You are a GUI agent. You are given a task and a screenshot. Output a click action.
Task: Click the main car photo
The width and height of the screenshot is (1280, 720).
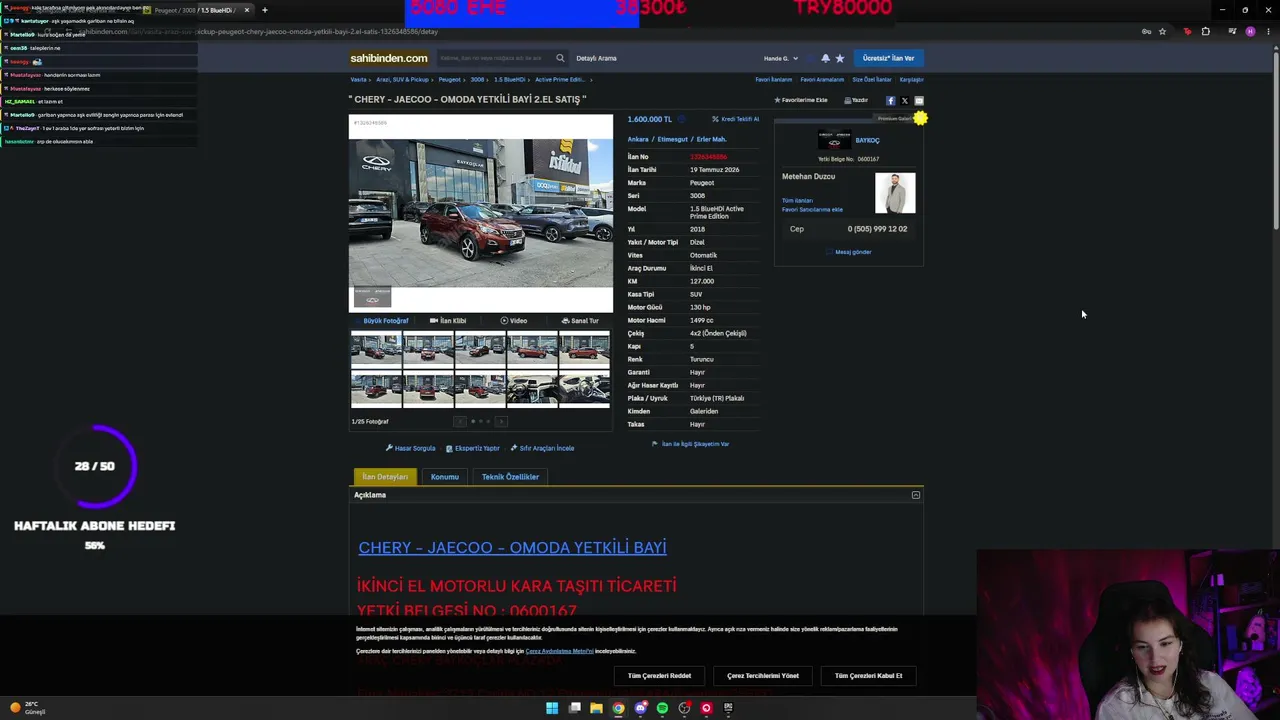coord(481,213)
